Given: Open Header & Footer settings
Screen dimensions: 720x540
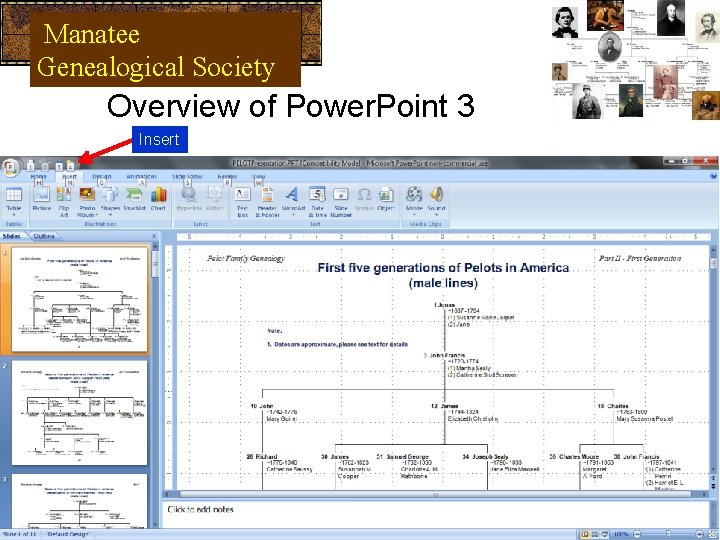Looking at the screenshot, I should click(x=268, y=201).
